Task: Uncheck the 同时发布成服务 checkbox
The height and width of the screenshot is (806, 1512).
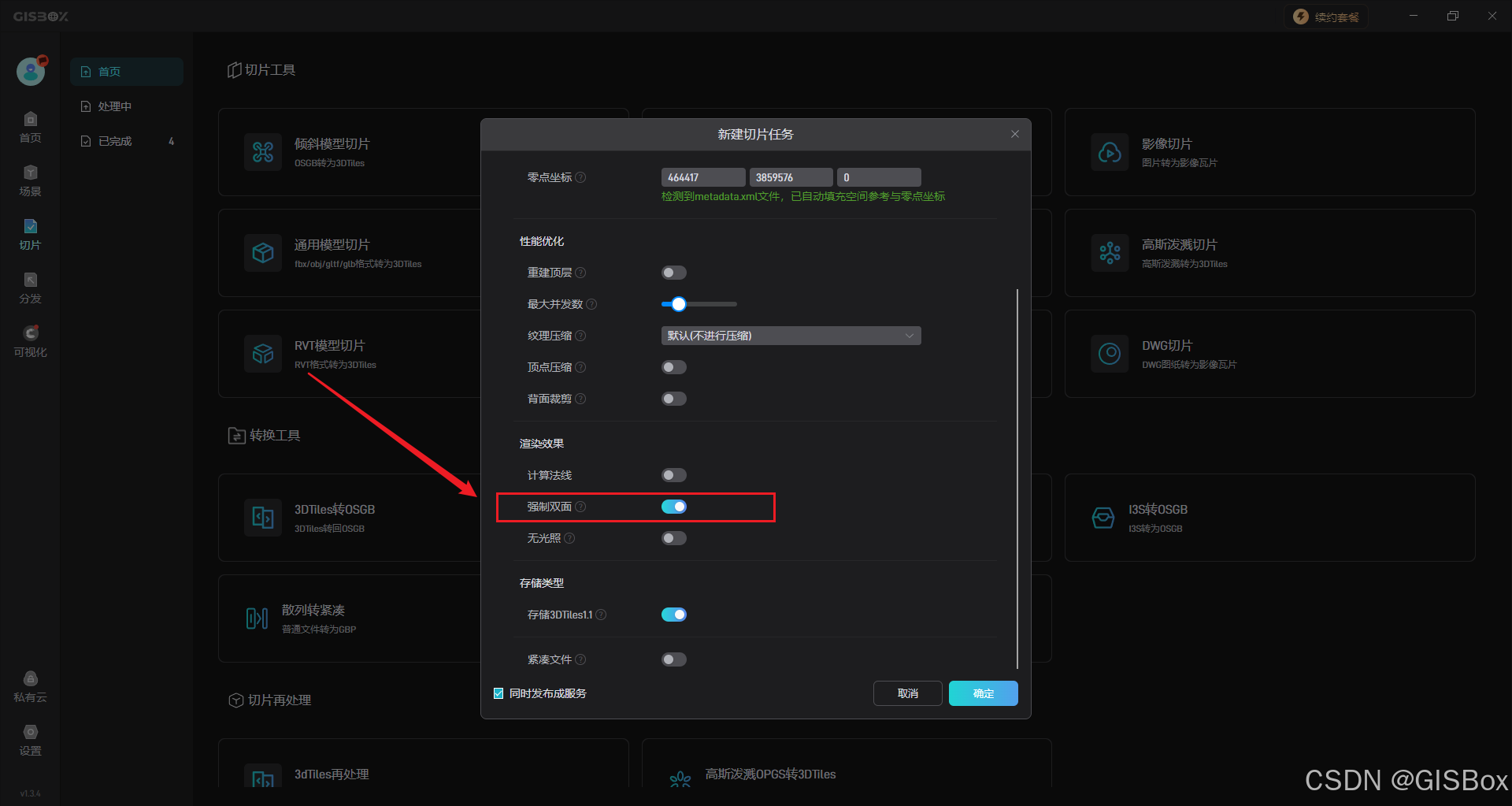Action: tap(498, 693)
